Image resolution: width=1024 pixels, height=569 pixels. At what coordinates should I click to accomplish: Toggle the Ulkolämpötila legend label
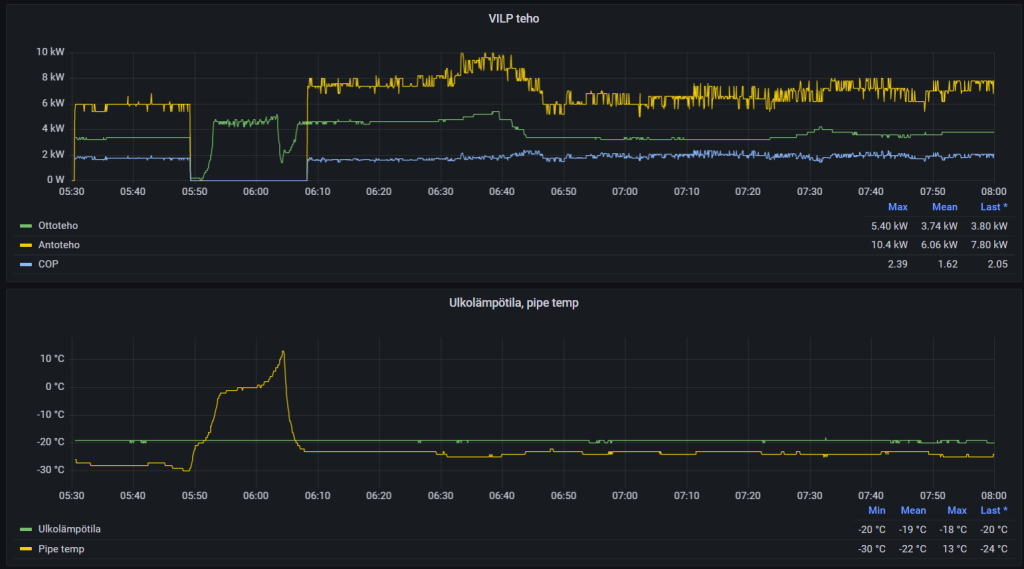(x=68, y=530)
